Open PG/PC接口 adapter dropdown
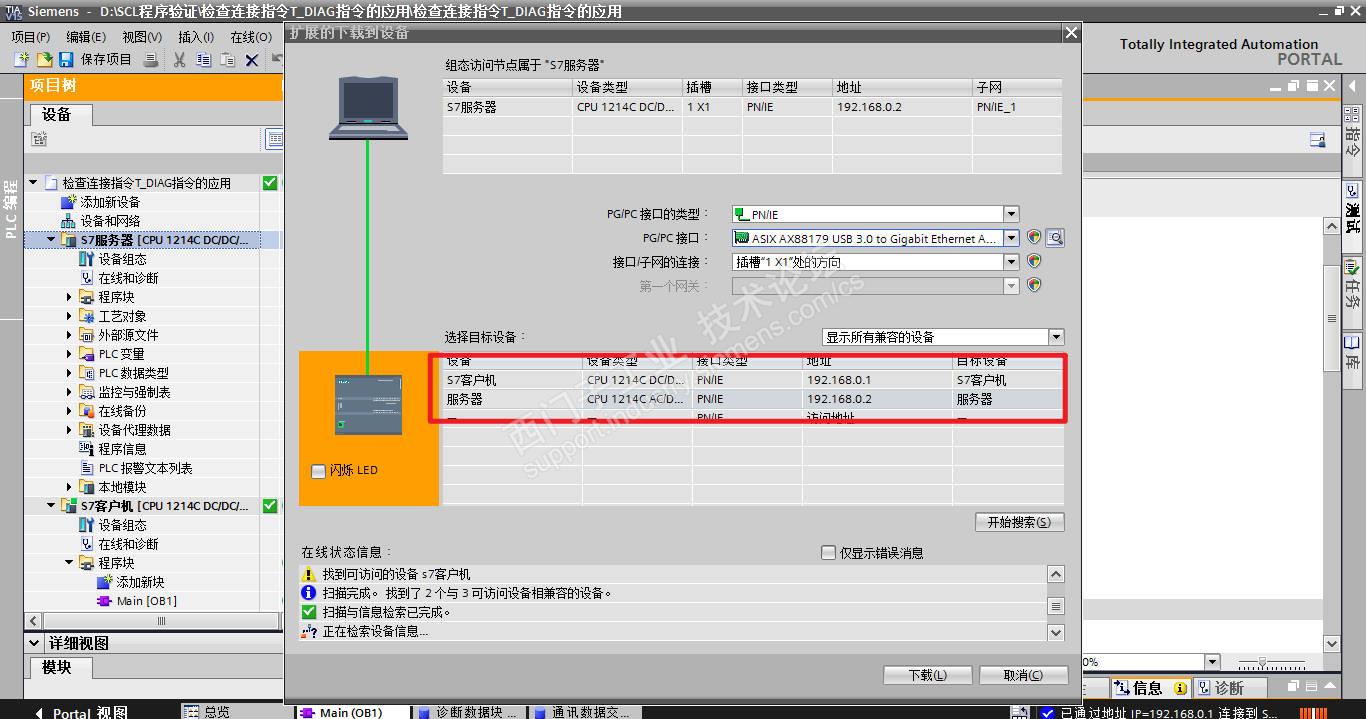The height and width of the screenshot is (719, 1366). pos(1011,238)
